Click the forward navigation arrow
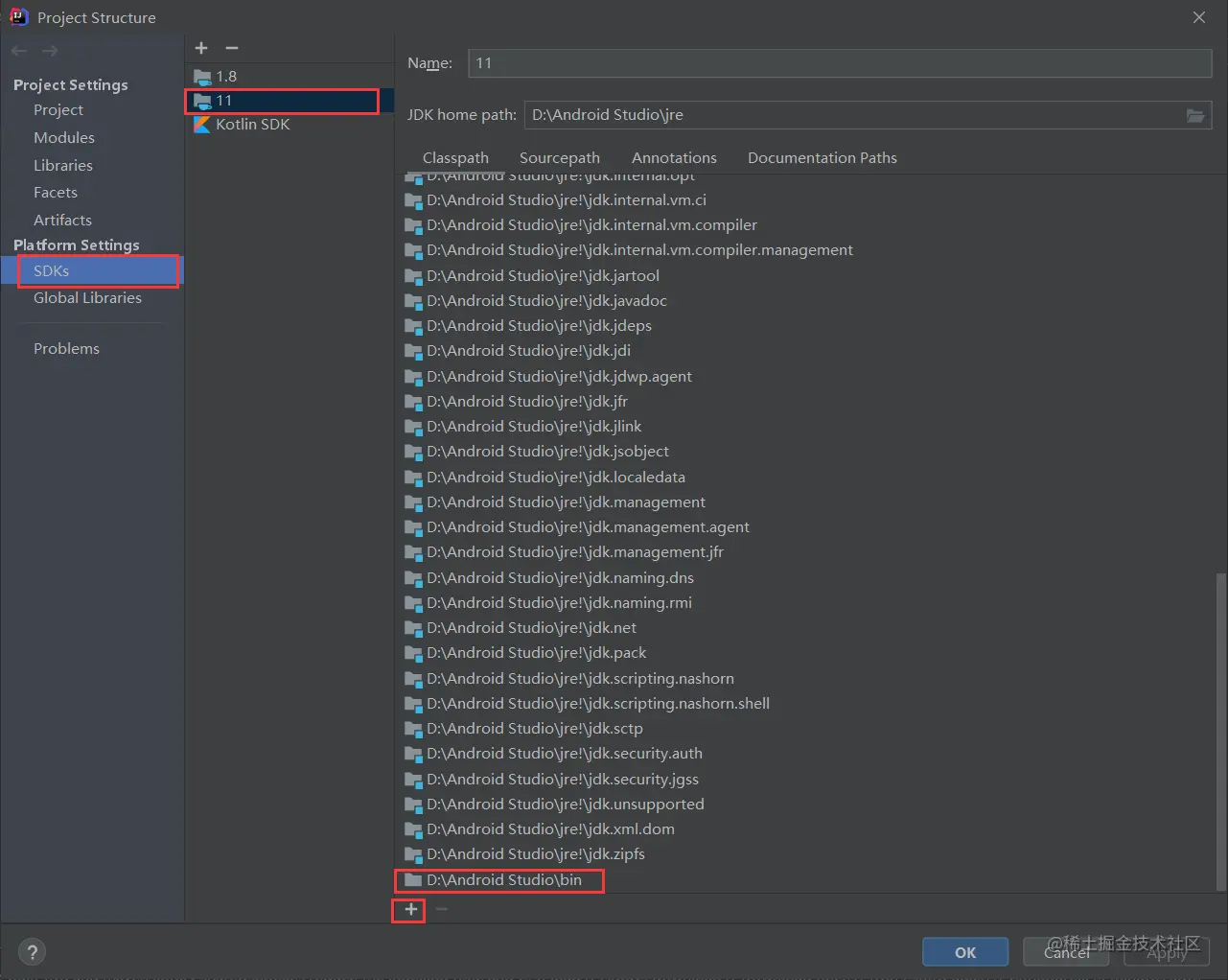1228x980 pixels. 50,50
